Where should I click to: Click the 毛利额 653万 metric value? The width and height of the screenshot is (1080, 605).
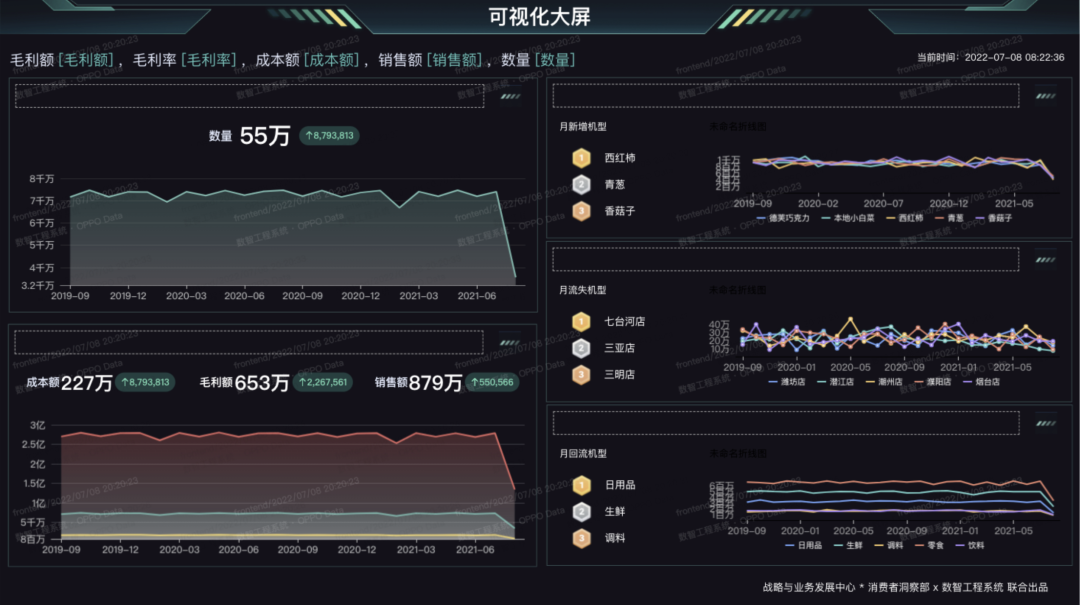tap(262, 382)
